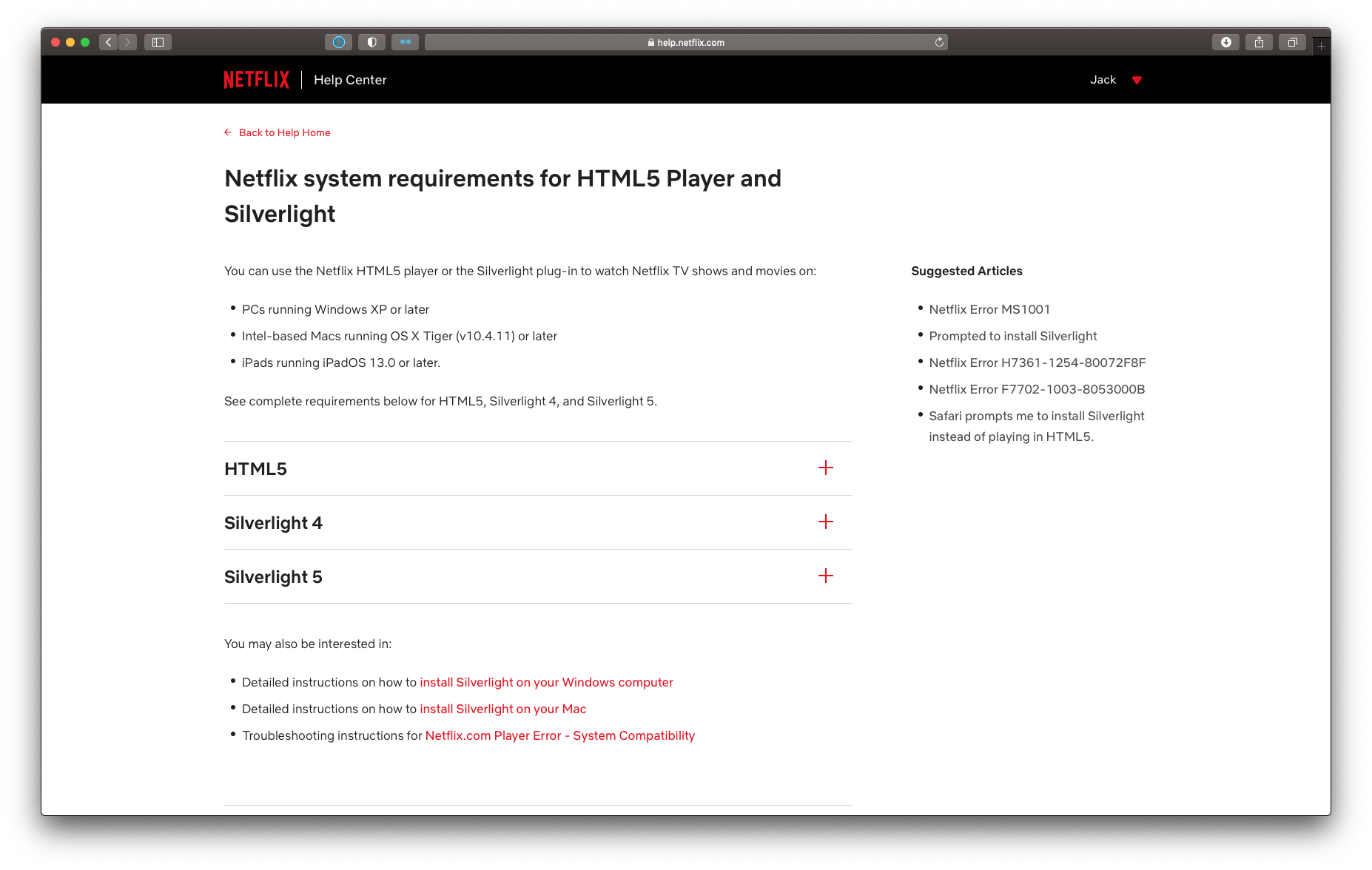Minimize the Safari window with yellow button
The width and height of the screenshot is (1372, 870).
pyautogui.click(x=70, y=42)
